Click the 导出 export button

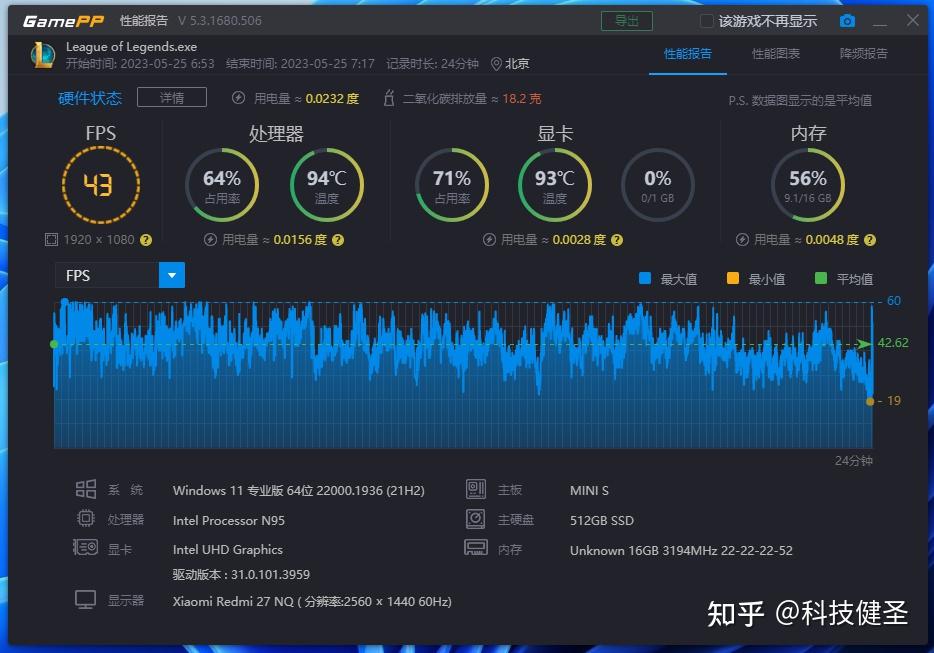[626, 19]
